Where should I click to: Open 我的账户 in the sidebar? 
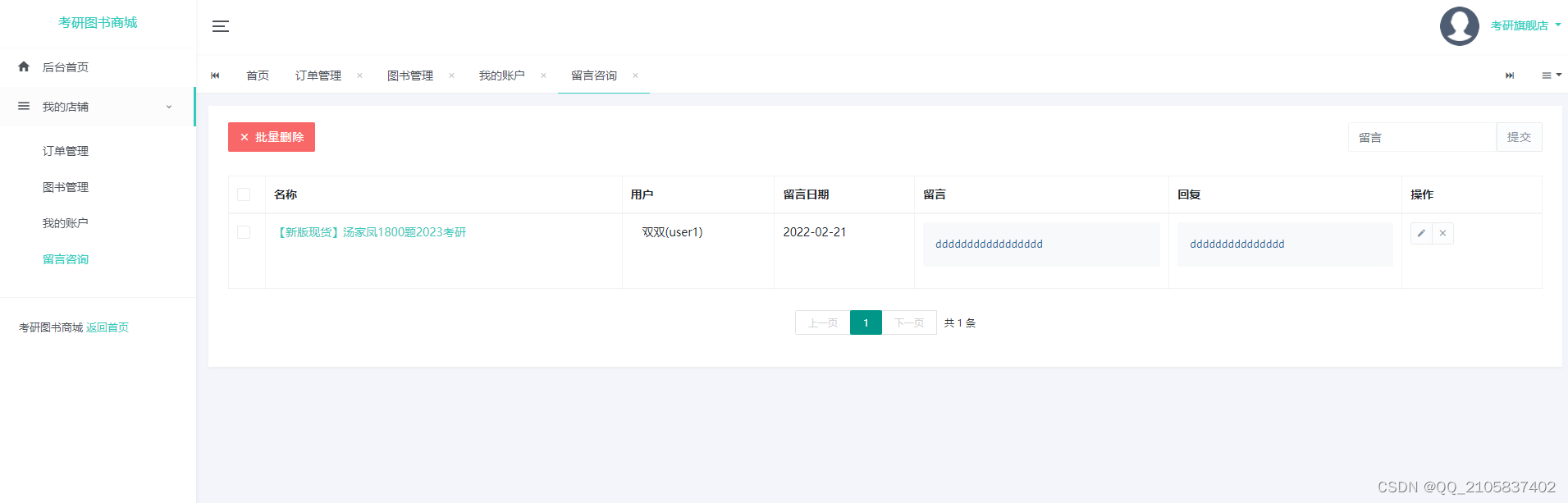(66, 223)
